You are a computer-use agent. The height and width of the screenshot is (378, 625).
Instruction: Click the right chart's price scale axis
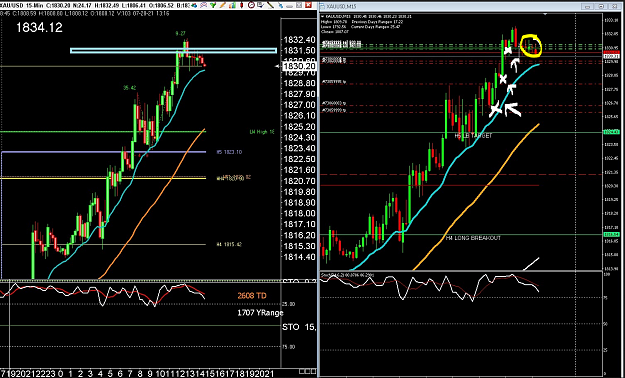click(x=613, y=144)
